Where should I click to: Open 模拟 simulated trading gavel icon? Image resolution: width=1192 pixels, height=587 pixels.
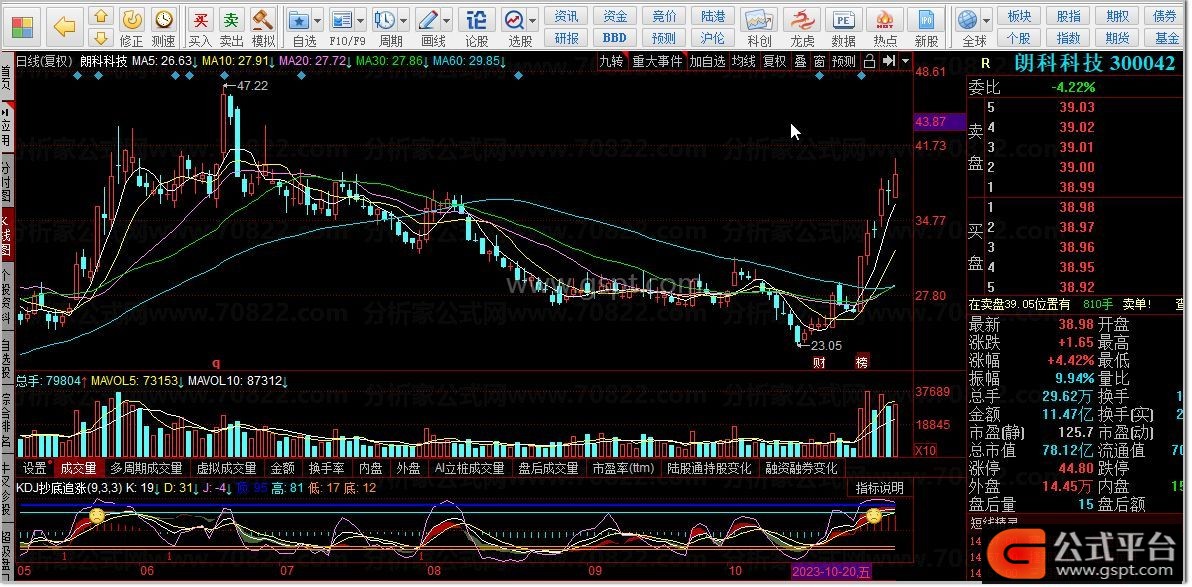pyautogui.click(x=263, y=27)
